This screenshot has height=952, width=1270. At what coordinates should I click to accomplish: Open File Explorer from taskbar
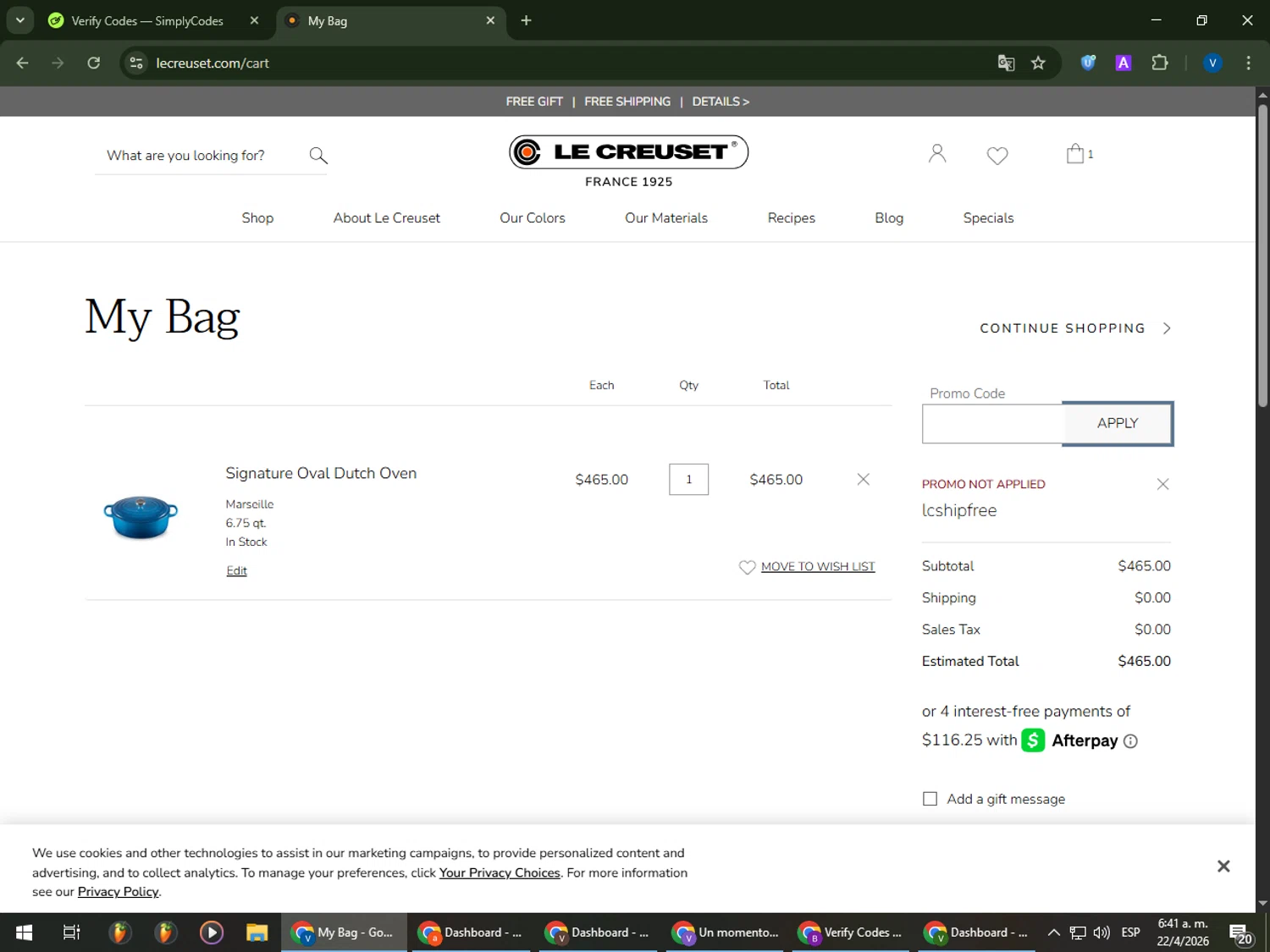(257, 933)
